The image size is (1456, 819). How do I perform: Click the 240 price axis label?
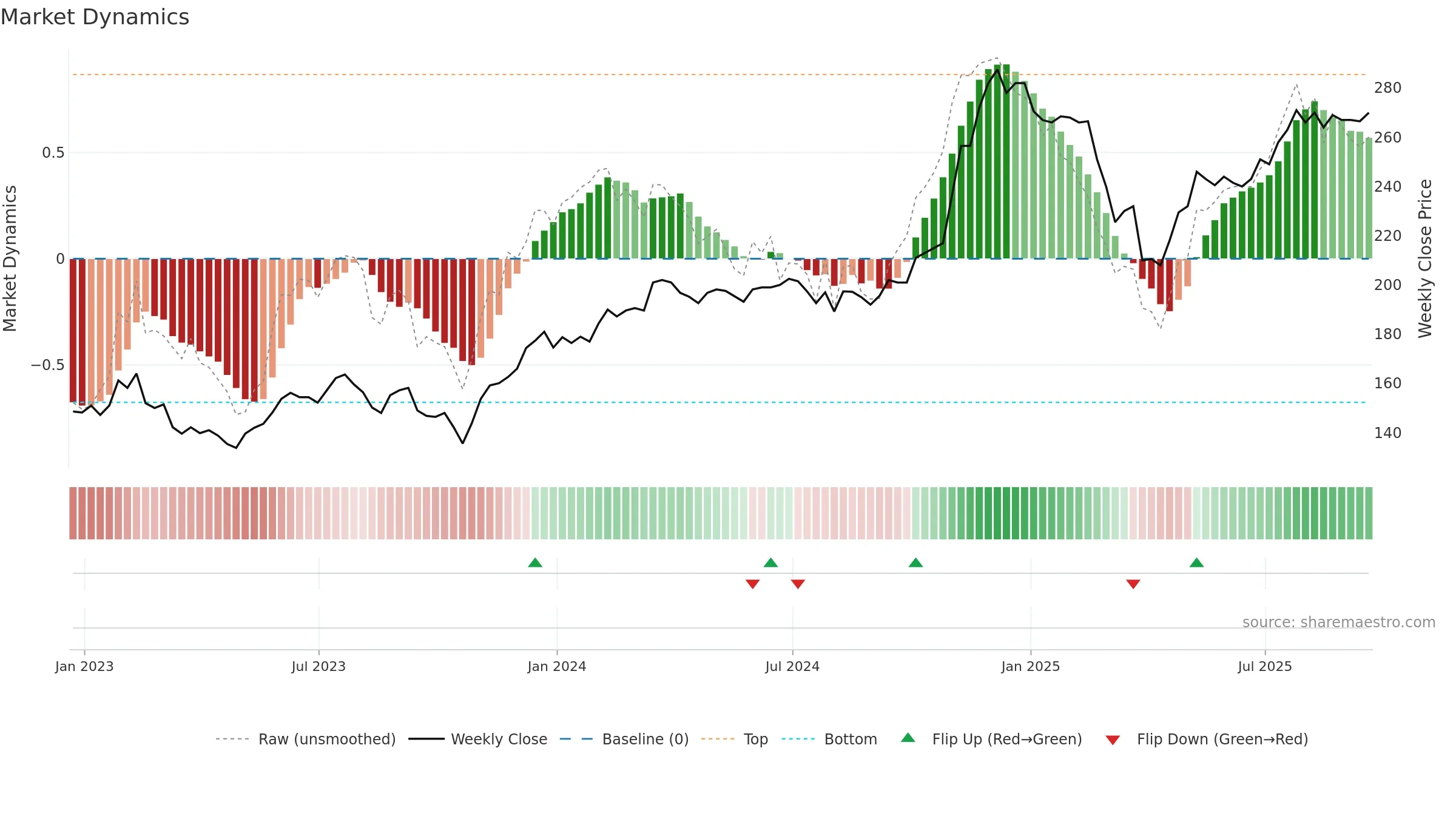pyautogui.click(x=1388, y=186)
